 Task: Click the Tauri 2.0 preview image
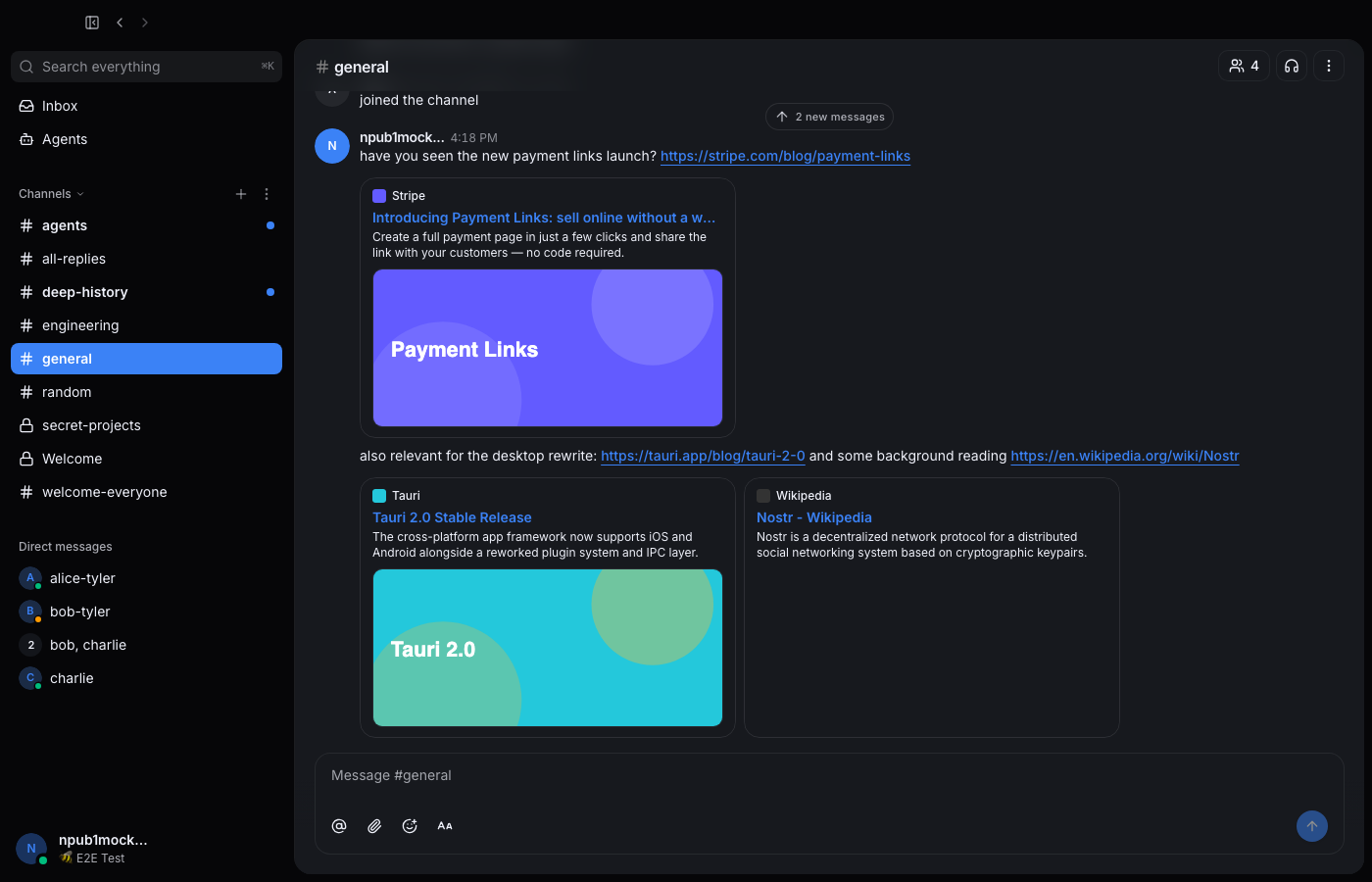pyautogui.click(x=548, y=648)
